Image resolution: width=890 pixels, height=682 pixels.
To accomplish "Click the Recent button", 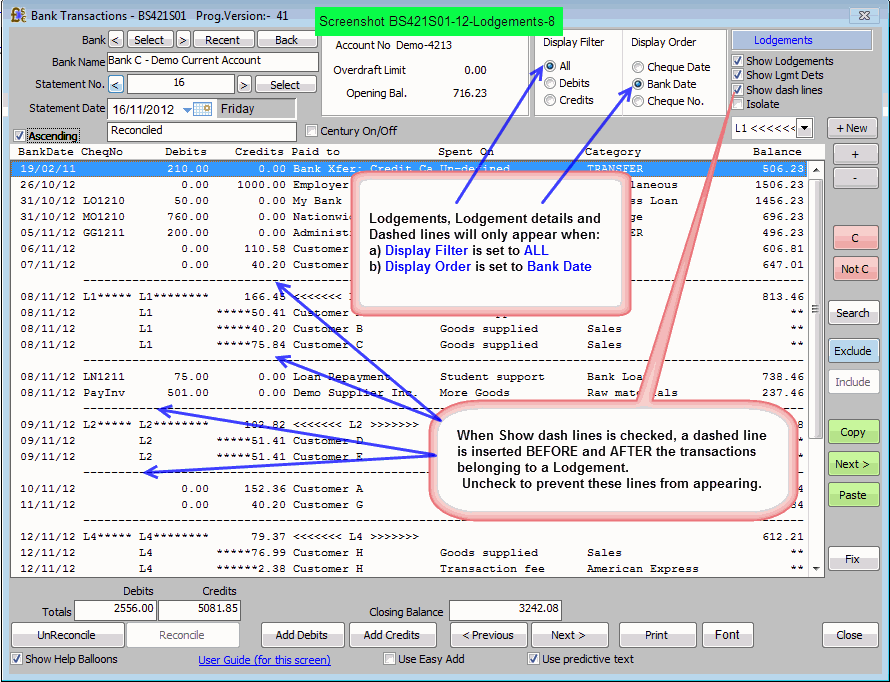I will pyautogui.click(x=222, y=40).
